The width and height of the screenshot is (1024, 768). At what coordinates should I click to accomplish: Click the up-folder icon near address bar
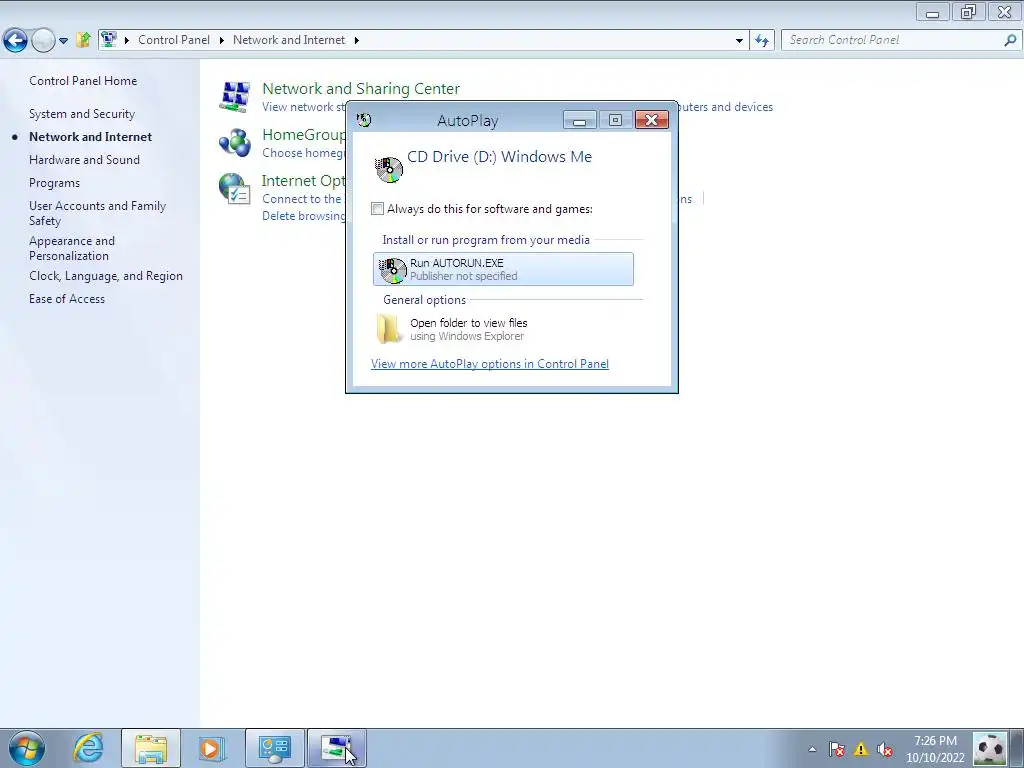[x=83, y=40]
